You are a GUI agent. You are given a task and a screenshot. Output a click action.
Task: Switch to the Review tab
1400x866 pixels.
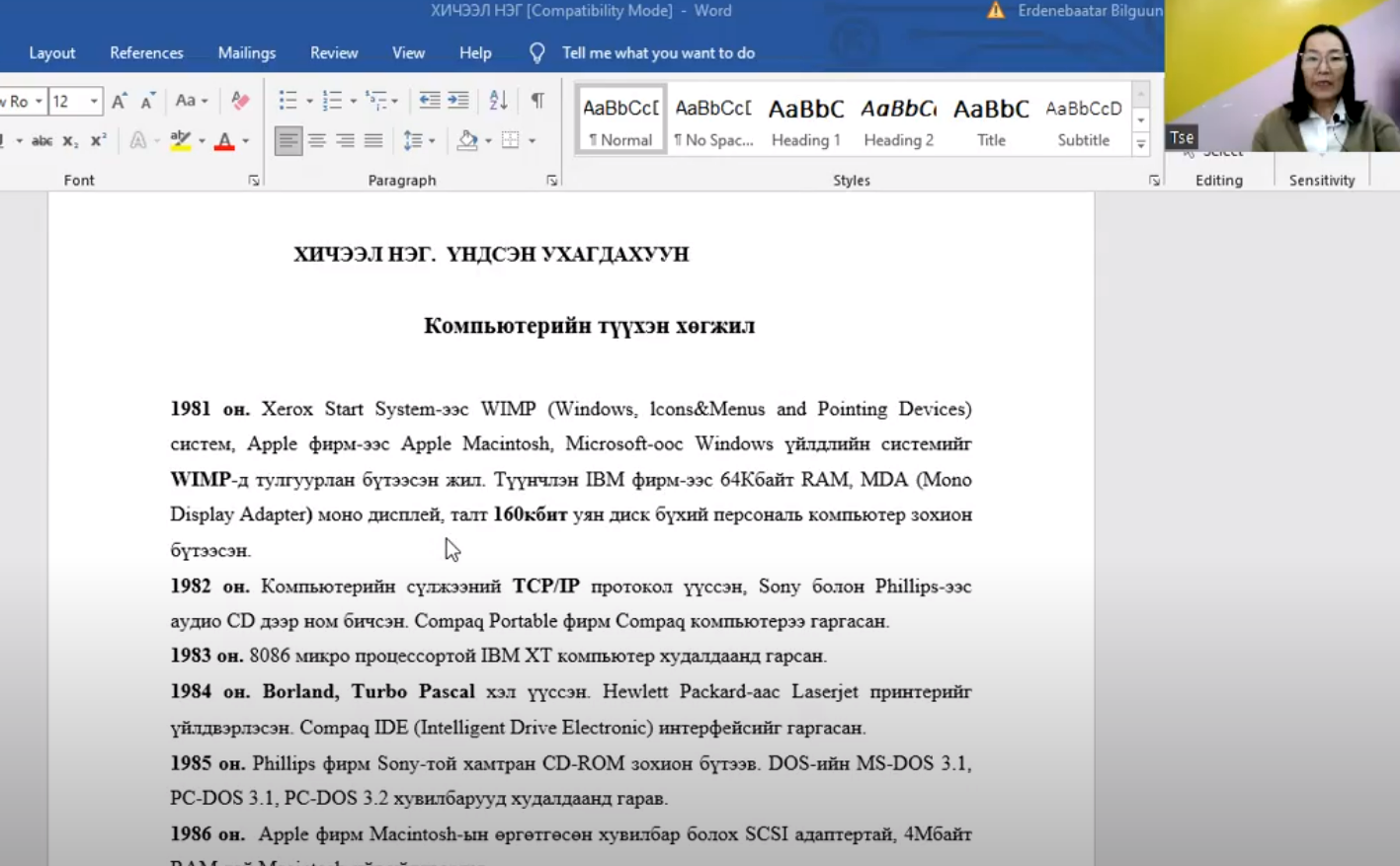pos(334,53)
